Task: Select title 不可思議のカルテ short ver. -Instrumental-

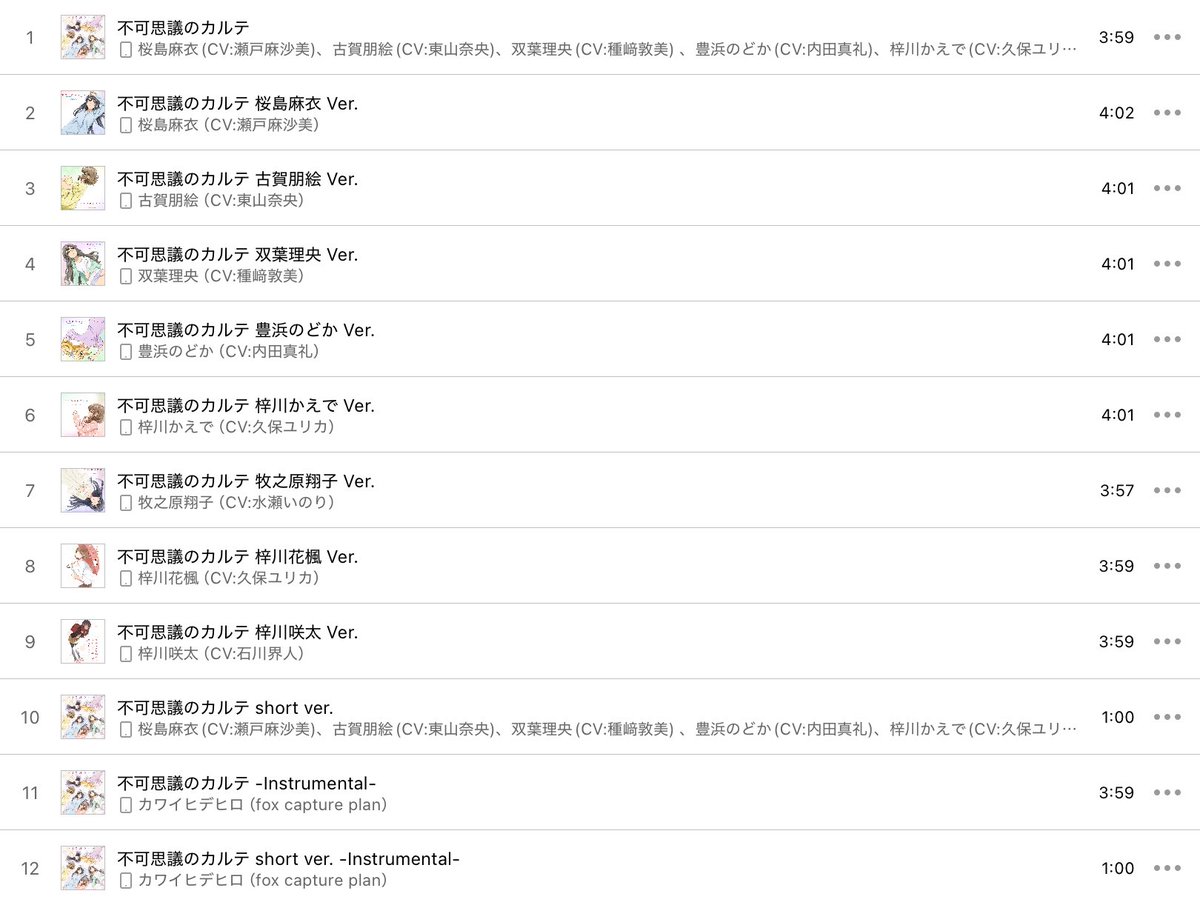Action: (288, 858)
